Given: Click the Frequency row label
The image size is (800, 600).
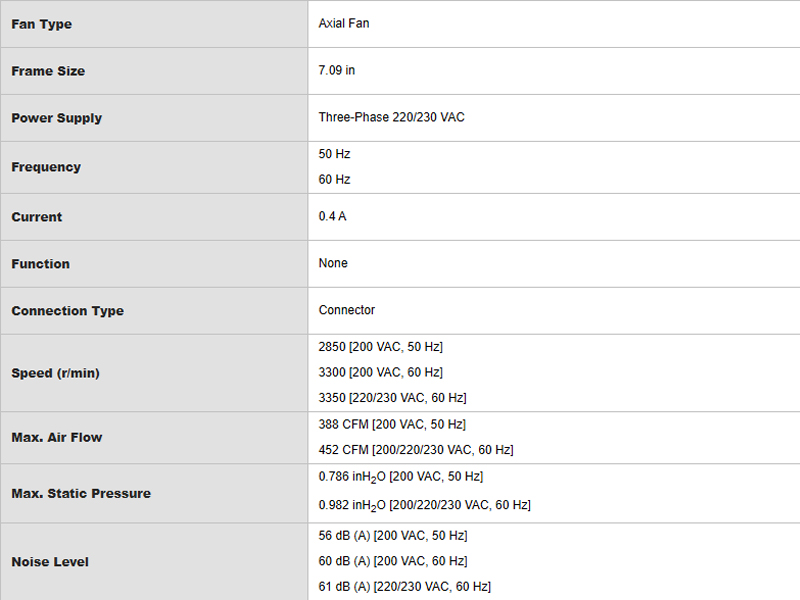Looking at the screenshot, I should [x=46, y=167].
